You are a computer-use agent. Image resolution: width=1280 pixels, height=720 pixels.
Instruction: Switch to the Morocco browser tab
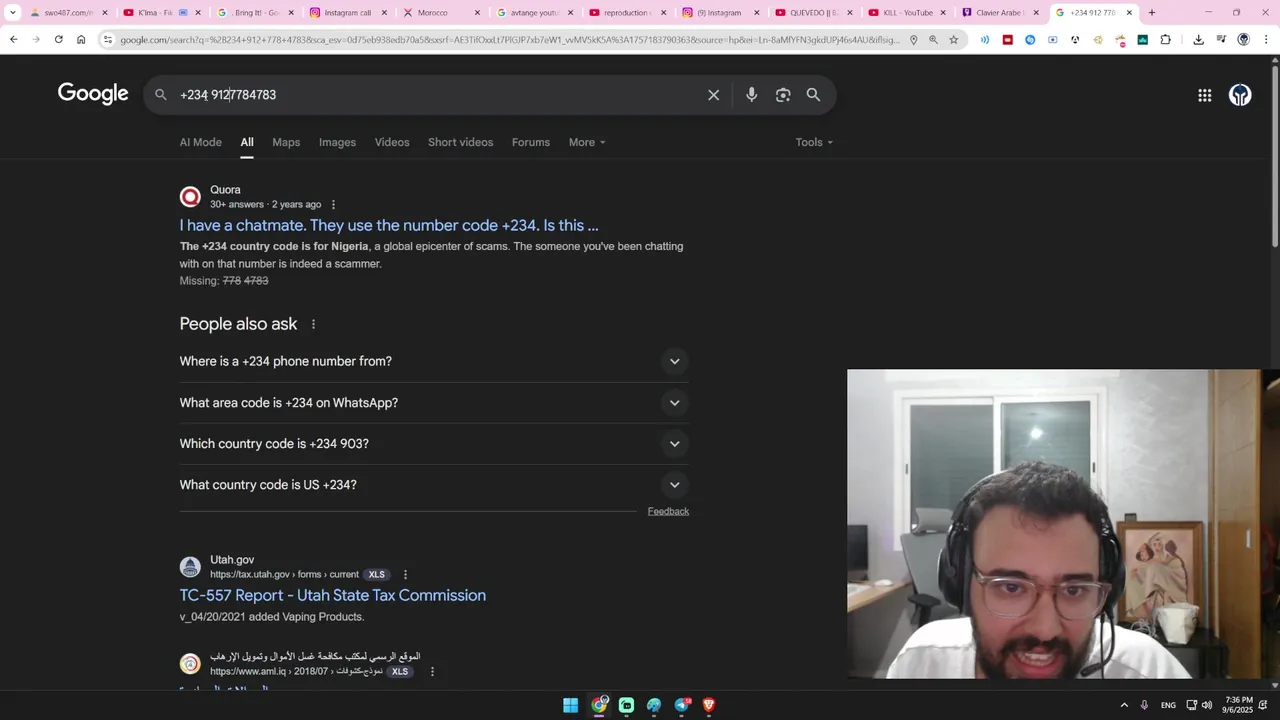click(x=432, y=13)
